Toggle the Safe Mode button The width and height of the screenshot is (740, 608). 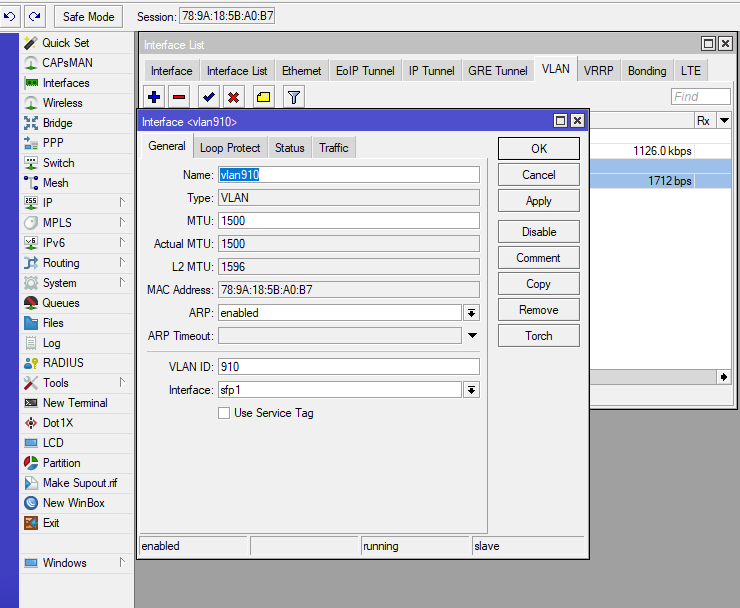pos(88,17)
